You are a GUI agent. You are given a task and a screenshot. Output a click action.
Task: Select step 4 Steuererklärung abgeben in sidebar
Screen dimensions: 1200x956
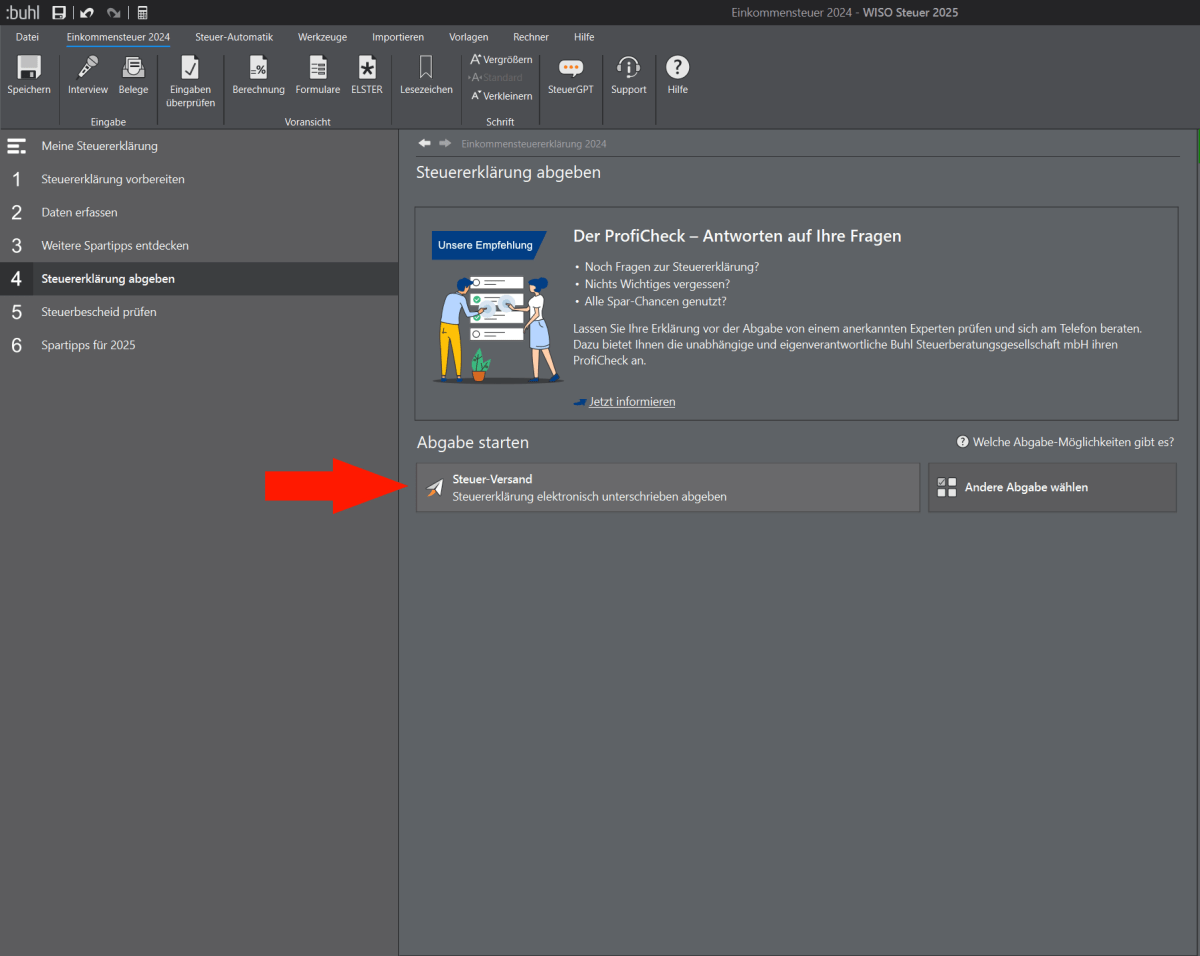199,278
